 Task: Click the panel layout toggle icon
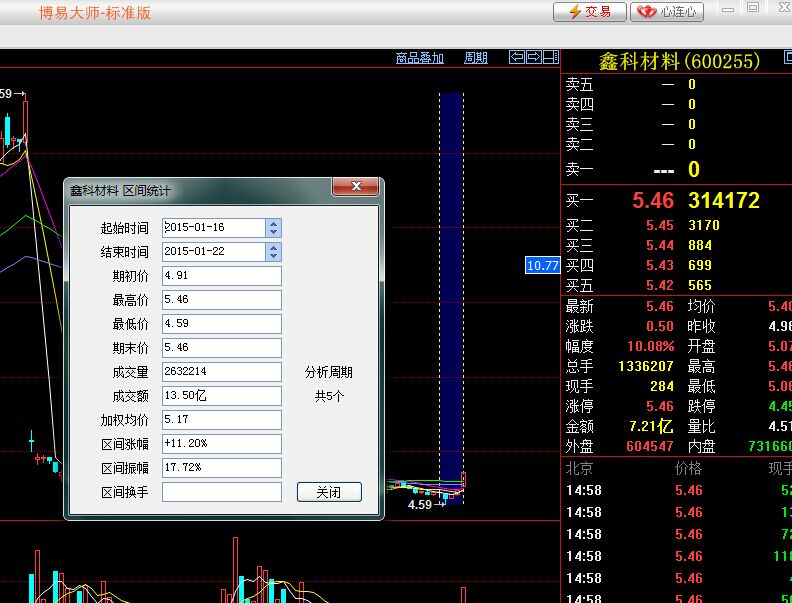click(550, 57)
